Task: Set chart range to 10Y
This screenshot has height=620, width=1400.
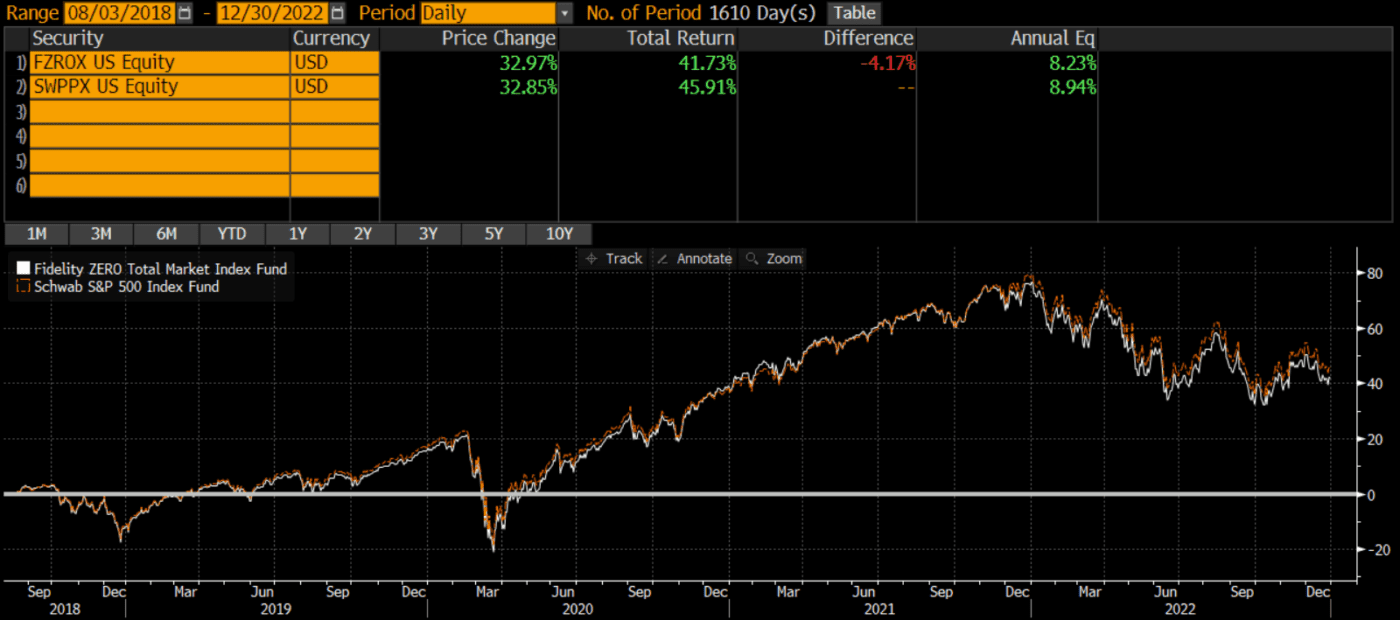Action: tap(559, 234)
